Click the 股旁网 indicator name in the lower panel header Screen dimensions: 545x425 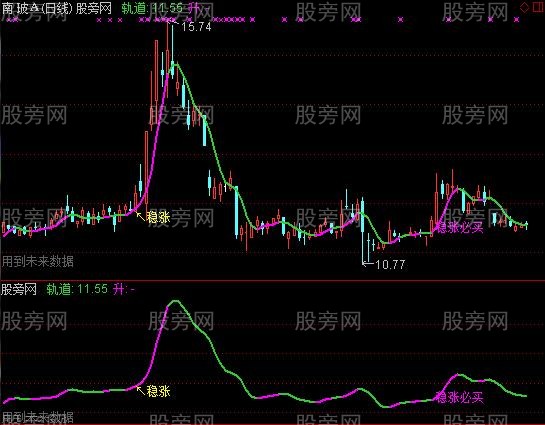pos(19,289)
